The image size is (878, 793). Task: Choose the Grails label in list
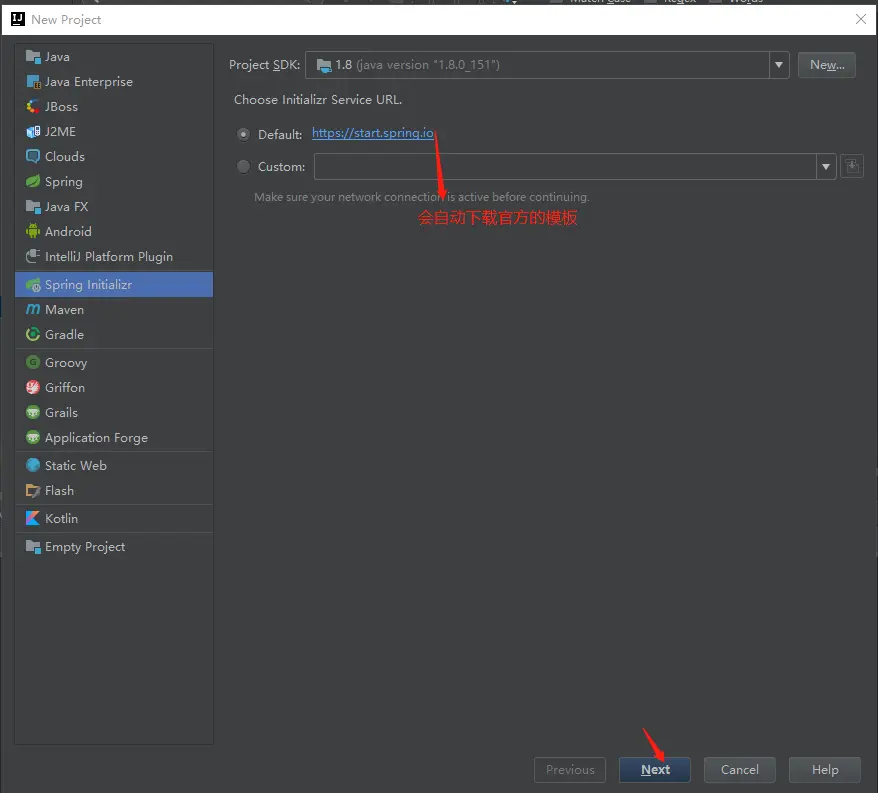tap(61, 412)
